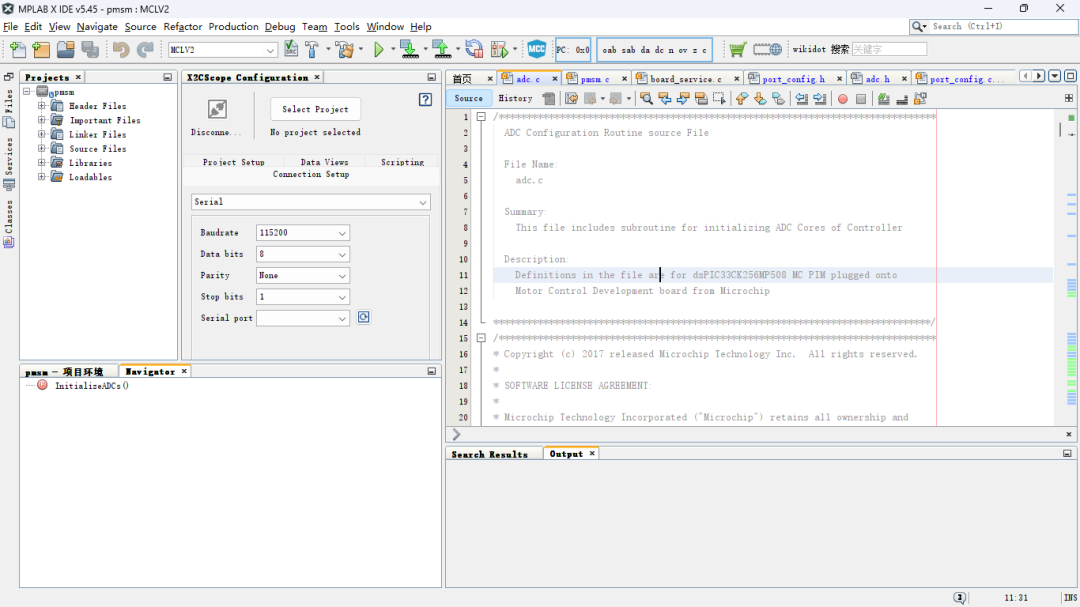Open the Refactor menu
Viewport: 1080px width, 607px height.
pyautogui.click(x=183, y=26)
